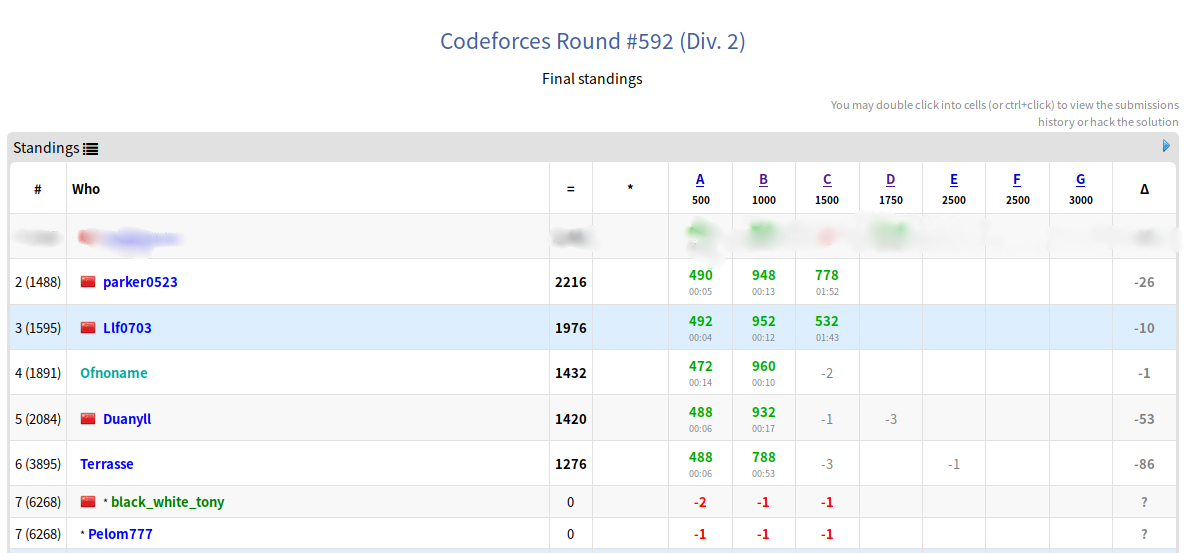Screen dimensions: 1188x553
Task: Open Ofnoname profile
Action: (x=114, y=373)
